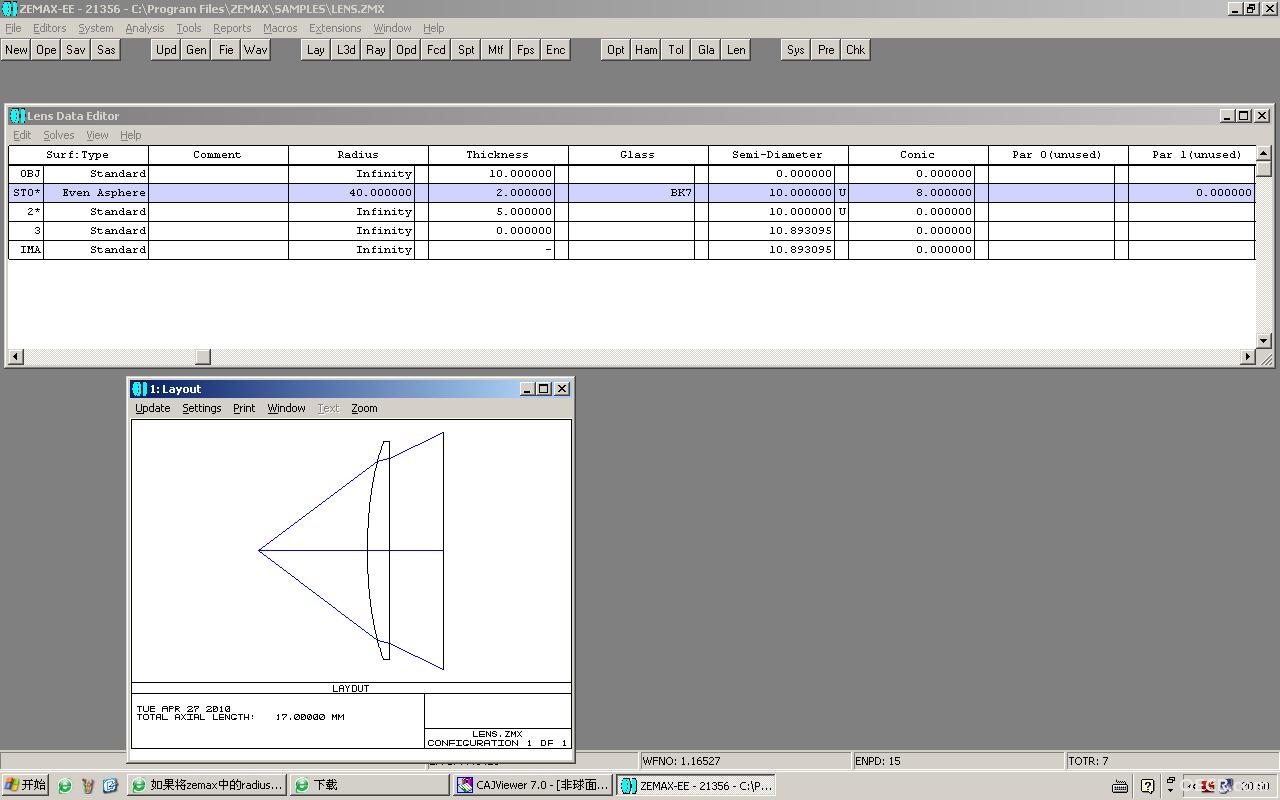The height and width of the screenshot is (800, 1280).
Task: Click the ZEMAX-EE taskbar button
Action: 696,785
